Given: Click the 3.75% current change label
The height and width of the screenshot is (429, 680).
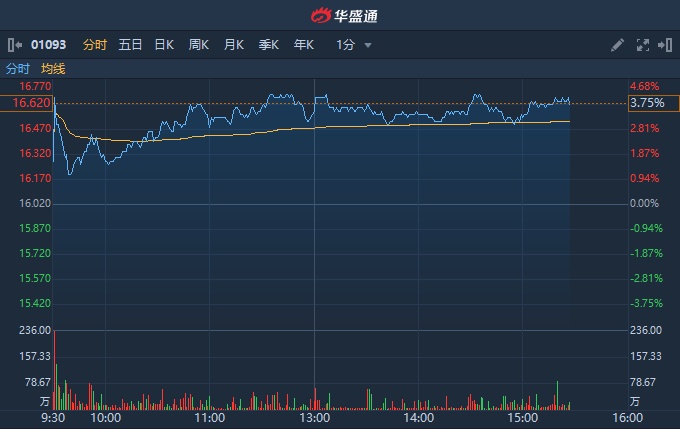Looking at the screenshot, I should click(x=646, y=103).
